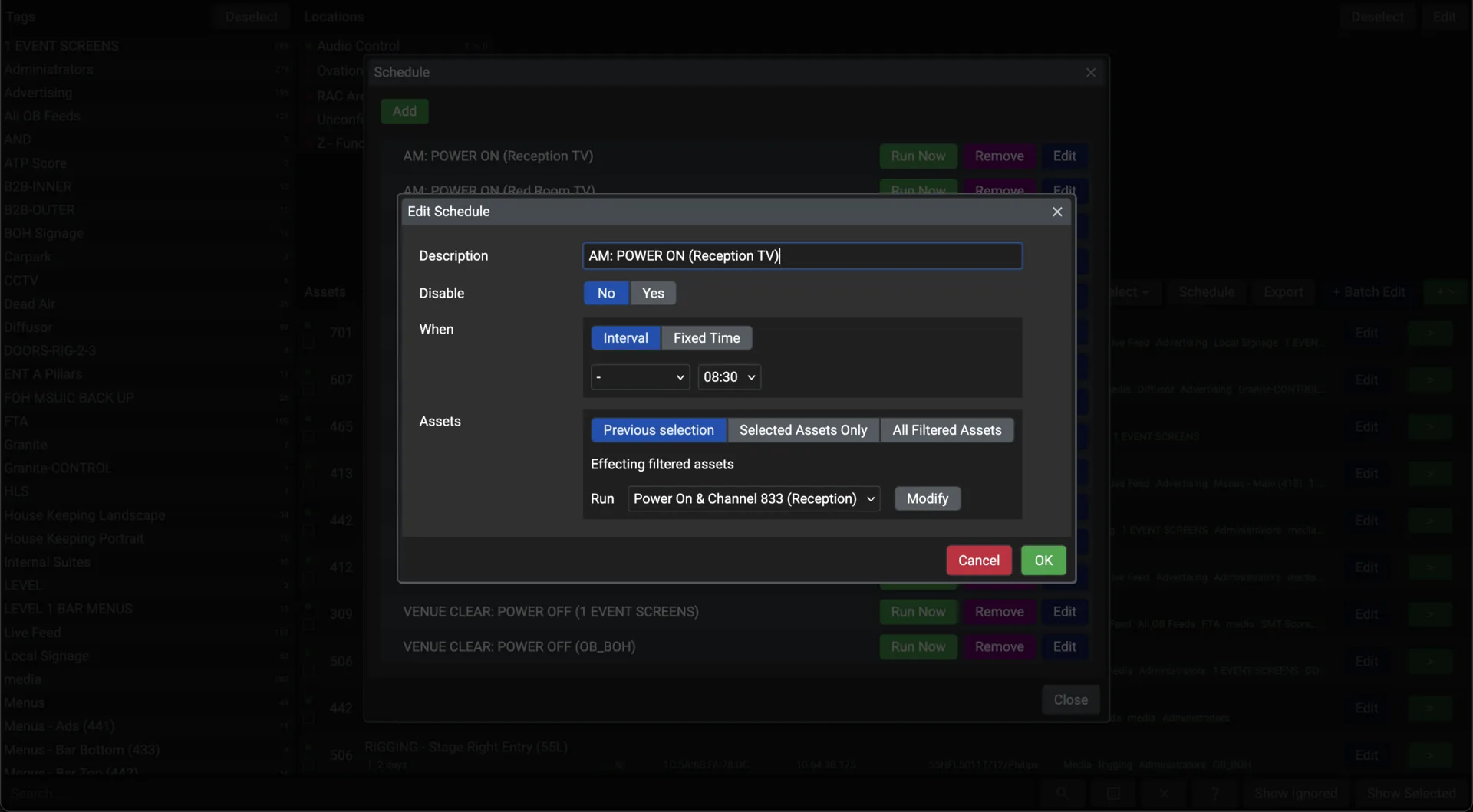Close the Edit Schedule dialog with X
This screenshot has height=812, width=1473.
[x=1057, y=212]
